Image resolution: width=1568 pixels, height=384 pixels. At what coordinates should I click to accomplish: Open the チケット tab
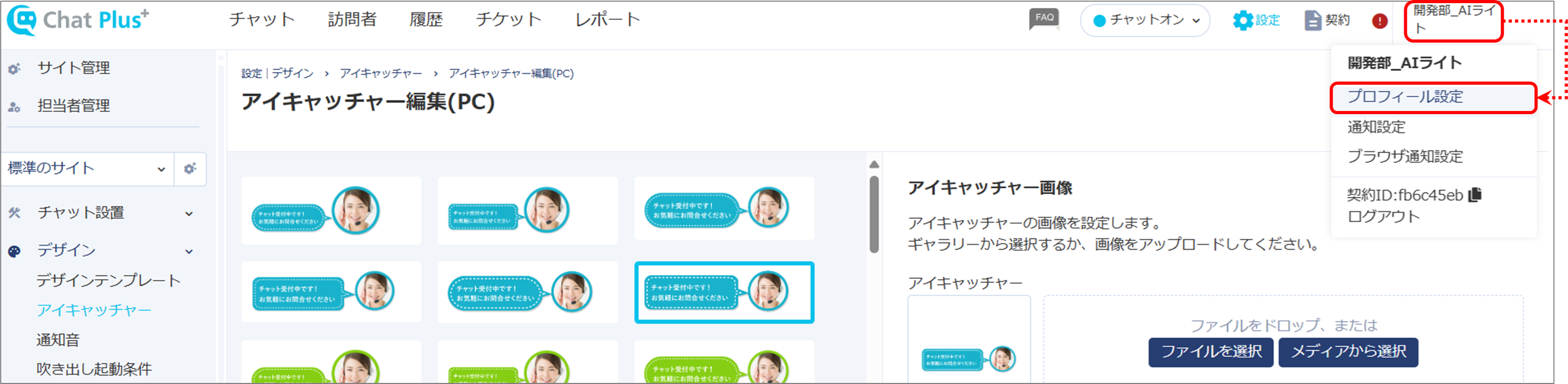(509, 19)
